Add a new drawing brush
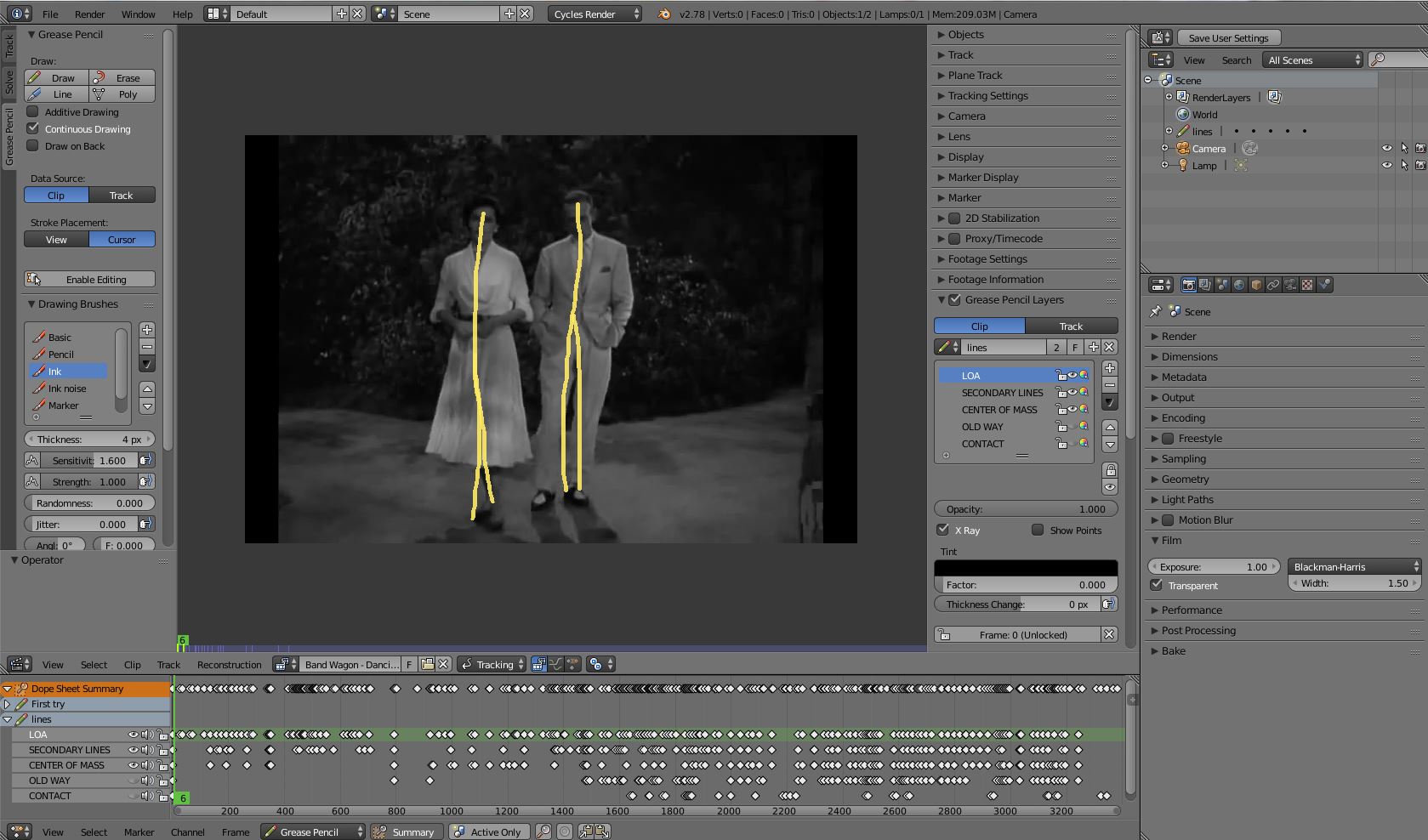This screenshot has height=840, width=1428. (147, 330)
